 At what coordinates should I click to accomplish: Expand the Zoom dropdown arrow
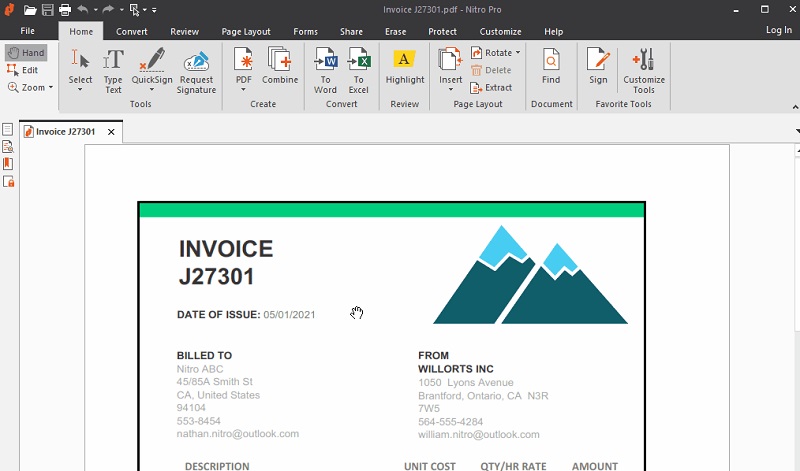click(51, 87)
